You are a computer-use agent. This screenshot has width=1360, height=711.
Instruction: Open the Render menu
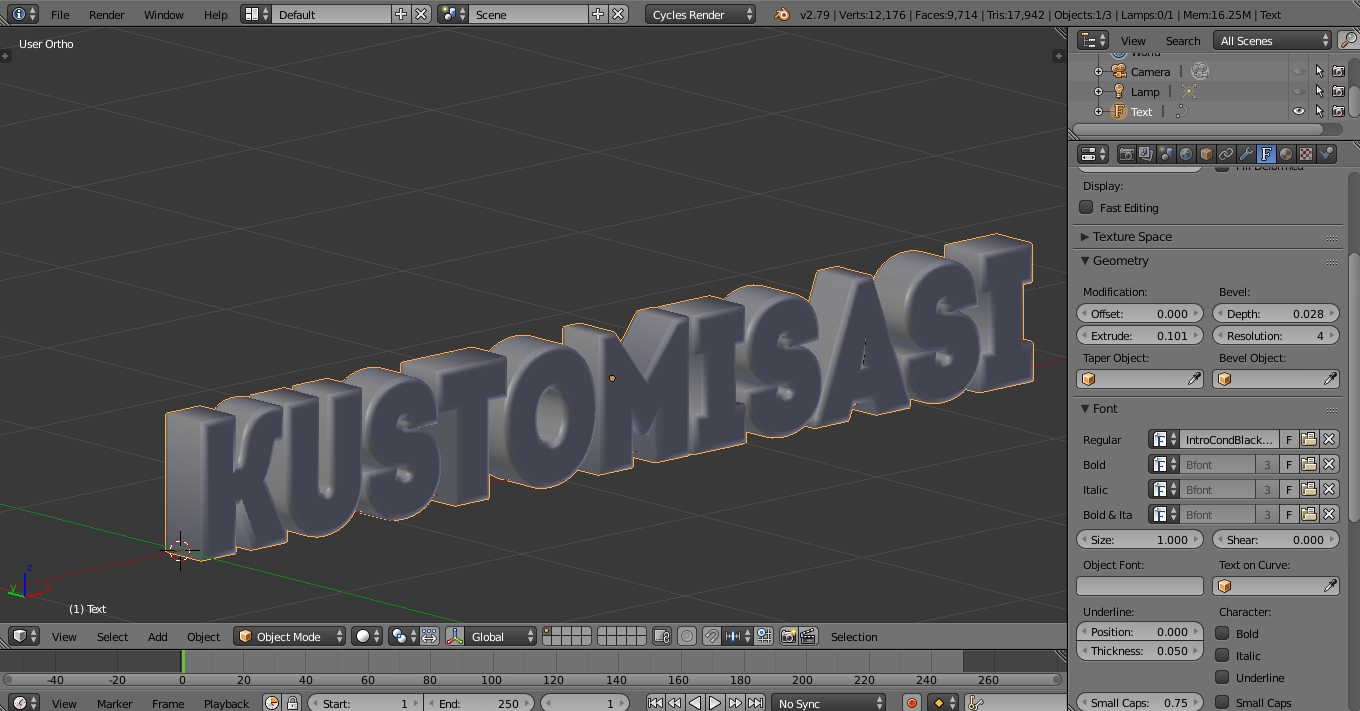tap(106, 14)
